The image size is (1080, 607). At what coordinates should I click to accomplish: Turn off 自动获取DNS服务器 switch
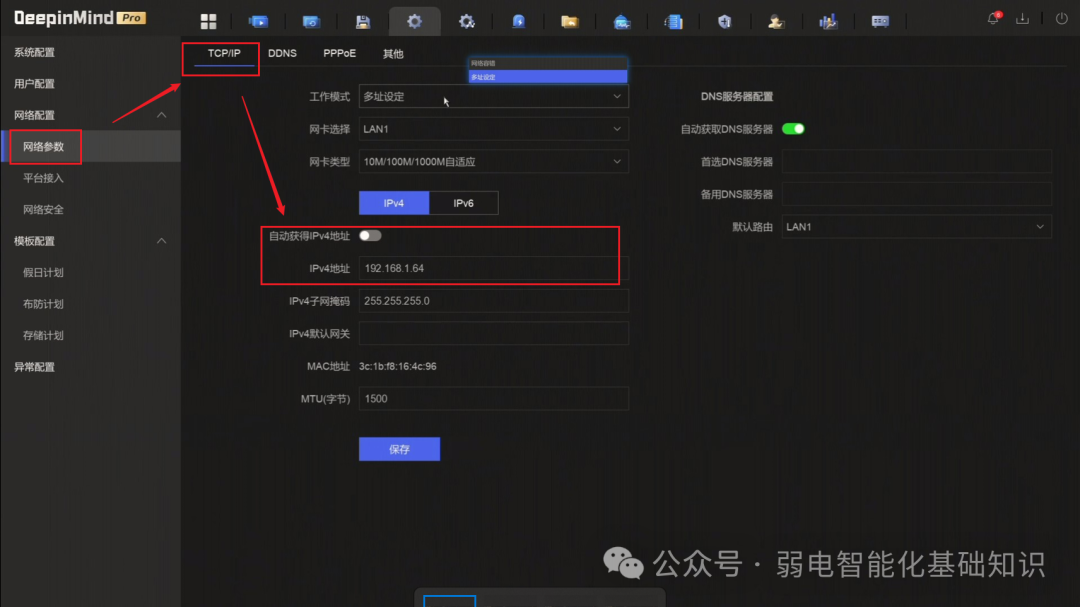pos(793,129)
